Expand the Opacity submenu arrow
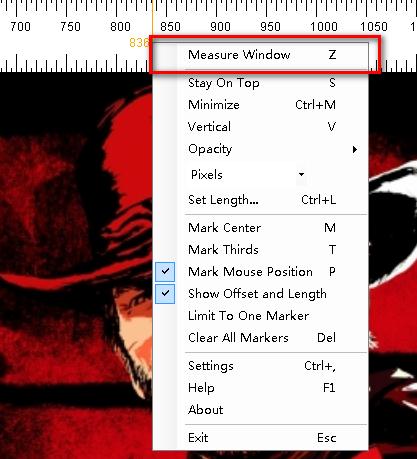This screenshot has width=417, height=459. (355, 149)
